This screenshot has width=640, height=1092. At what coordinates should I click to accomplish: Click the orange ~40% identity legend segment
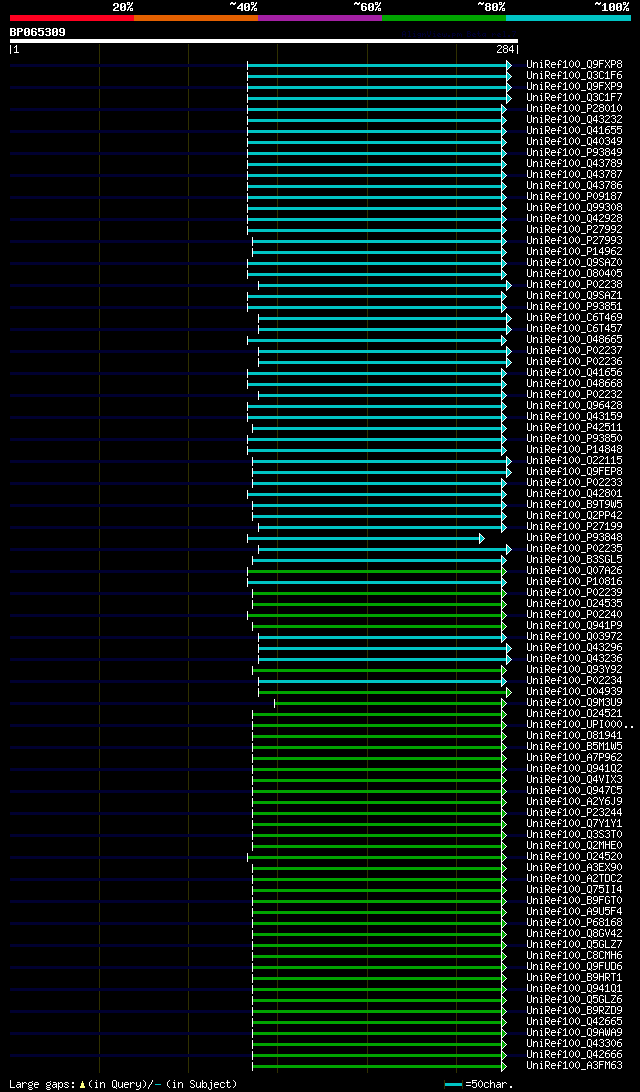[196, 17]
